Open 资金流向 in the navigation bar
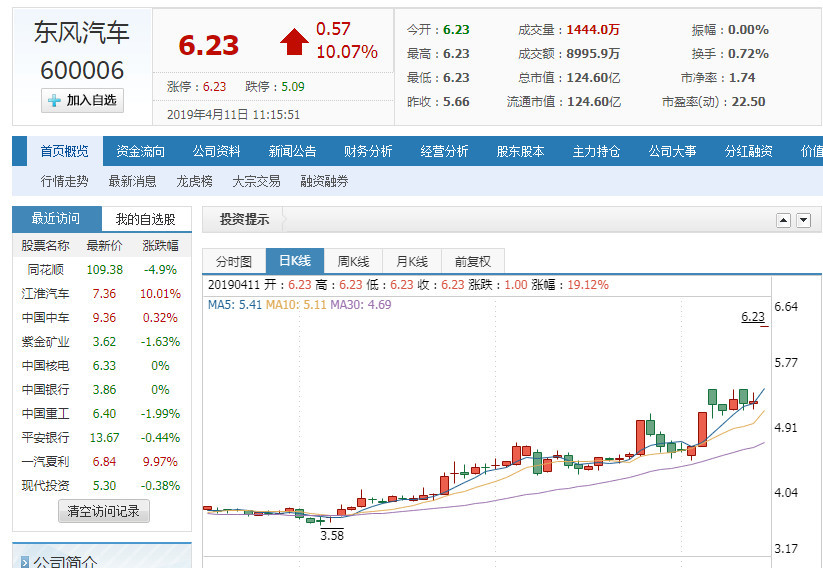This screenshot has height=568, width=823. pyautogui.click(x=140, y=151)
